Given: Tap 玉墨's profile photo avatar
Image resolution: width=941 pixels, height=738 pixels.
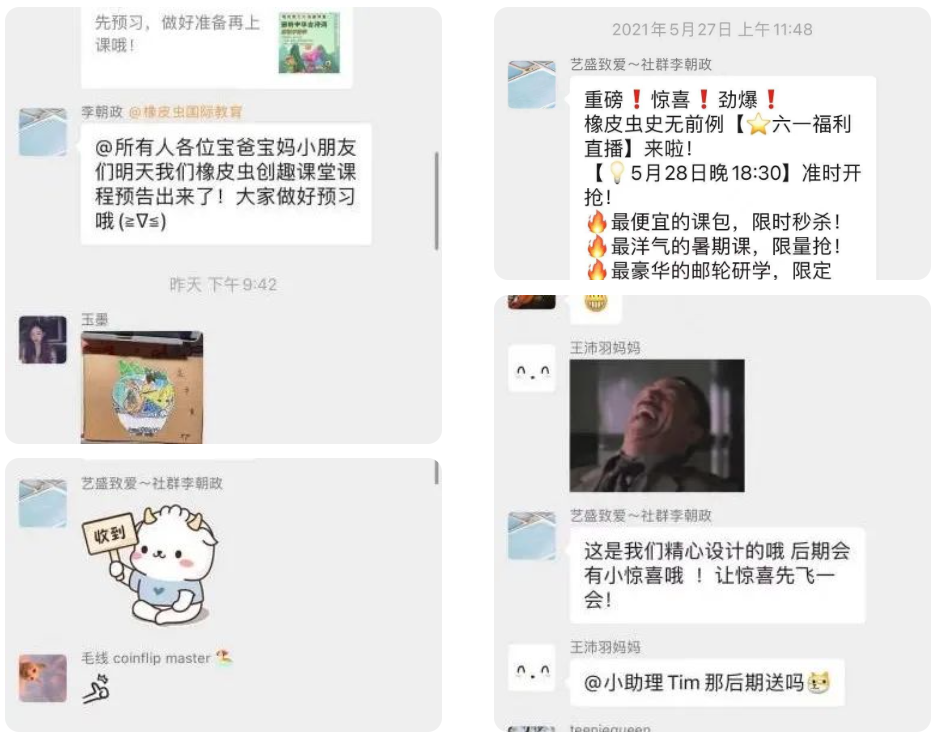Looking at the screenshot, I should [43, 340].
